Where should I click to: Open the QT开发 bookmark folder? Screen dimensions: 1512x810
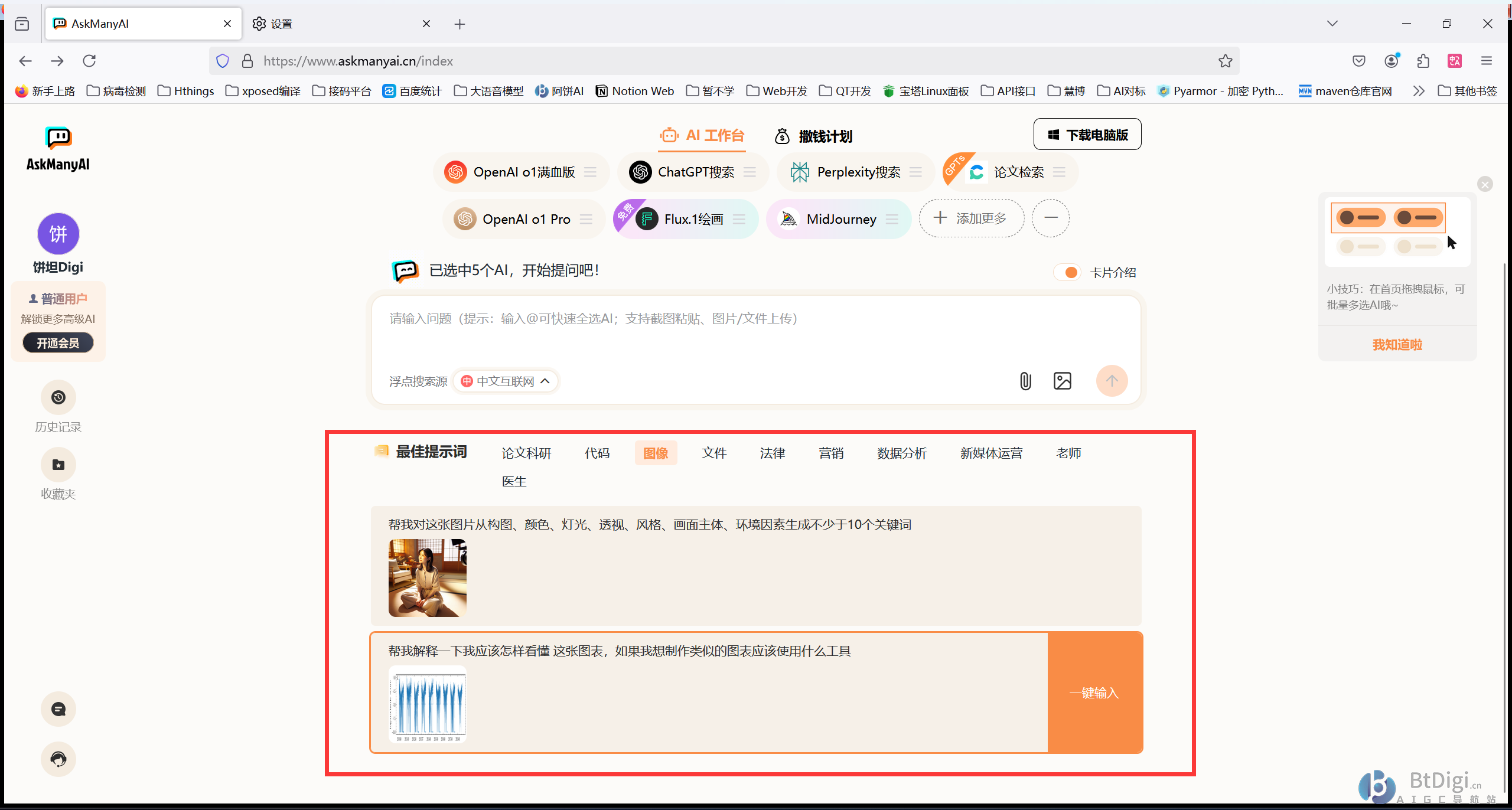click(x=845, y=91)
